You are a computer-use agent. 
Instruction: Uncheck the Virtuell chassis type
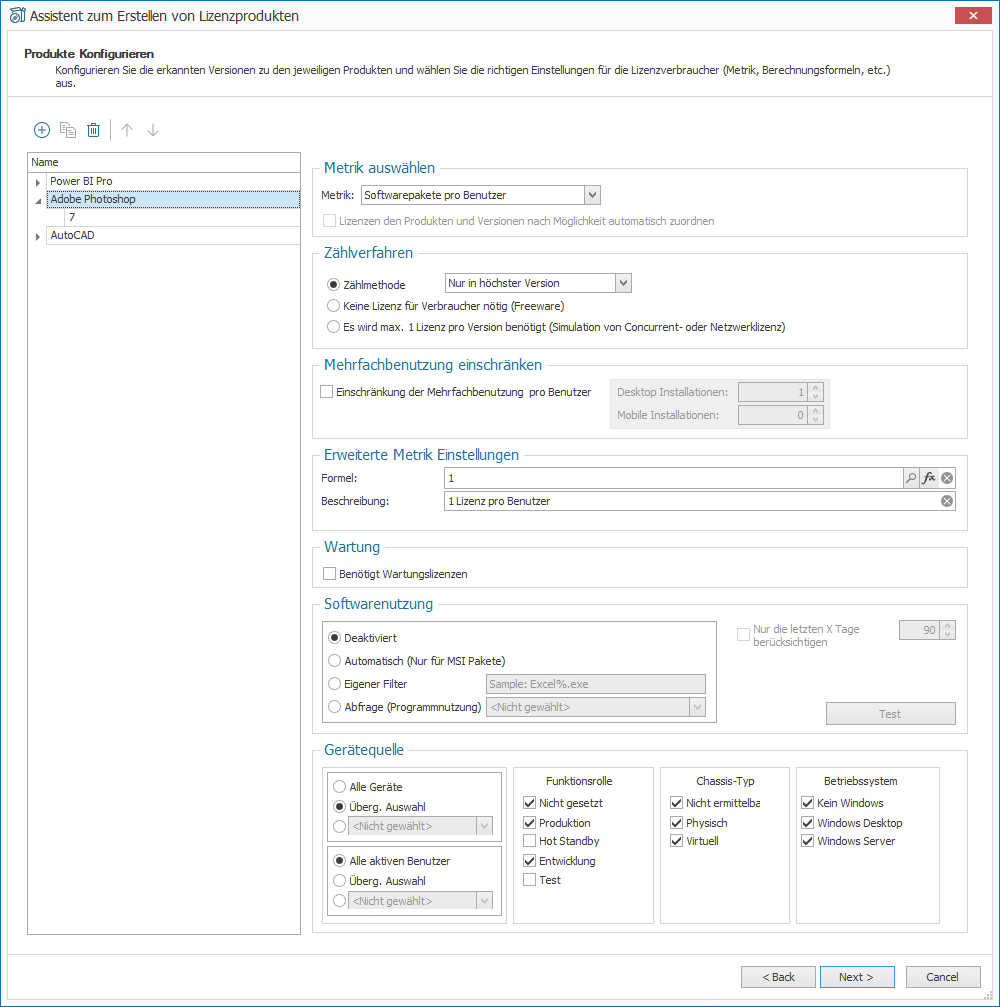[676, 841]
